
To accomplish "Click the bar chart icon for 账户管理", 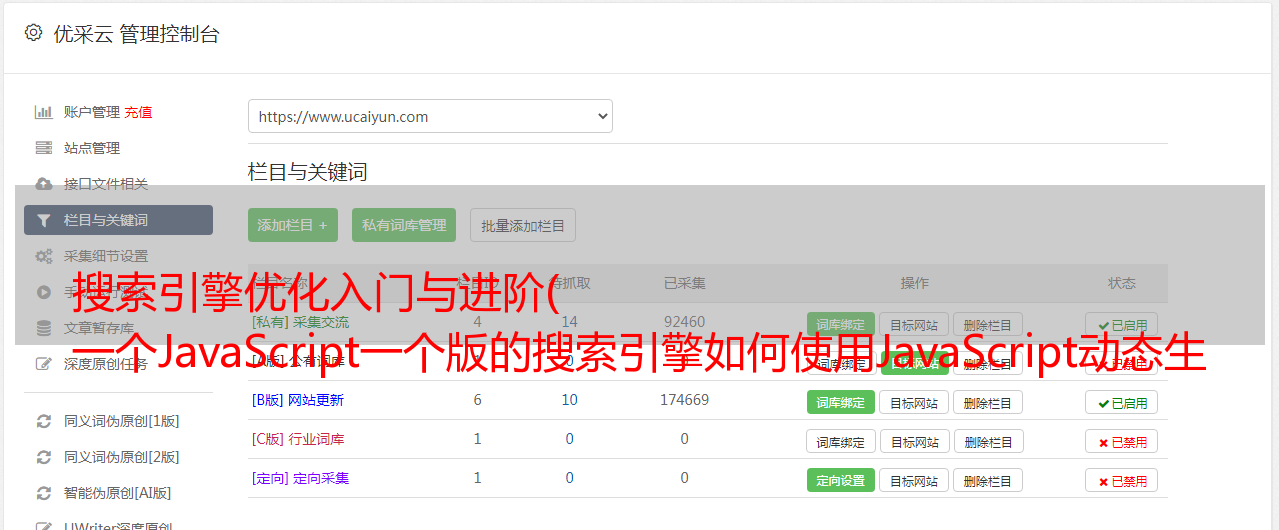I will (x=44, y=112).
